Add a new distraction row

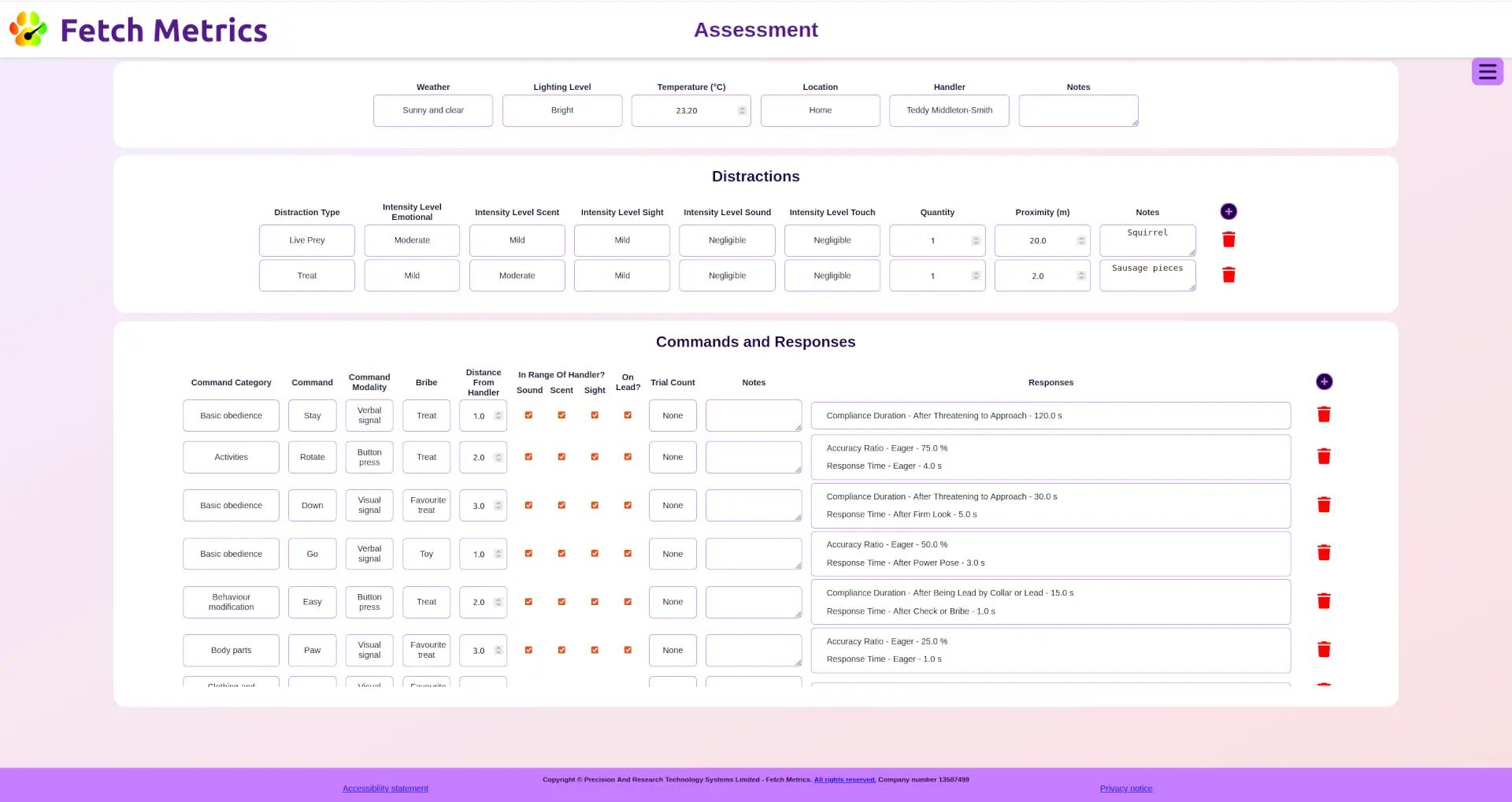click(1228, 212)
